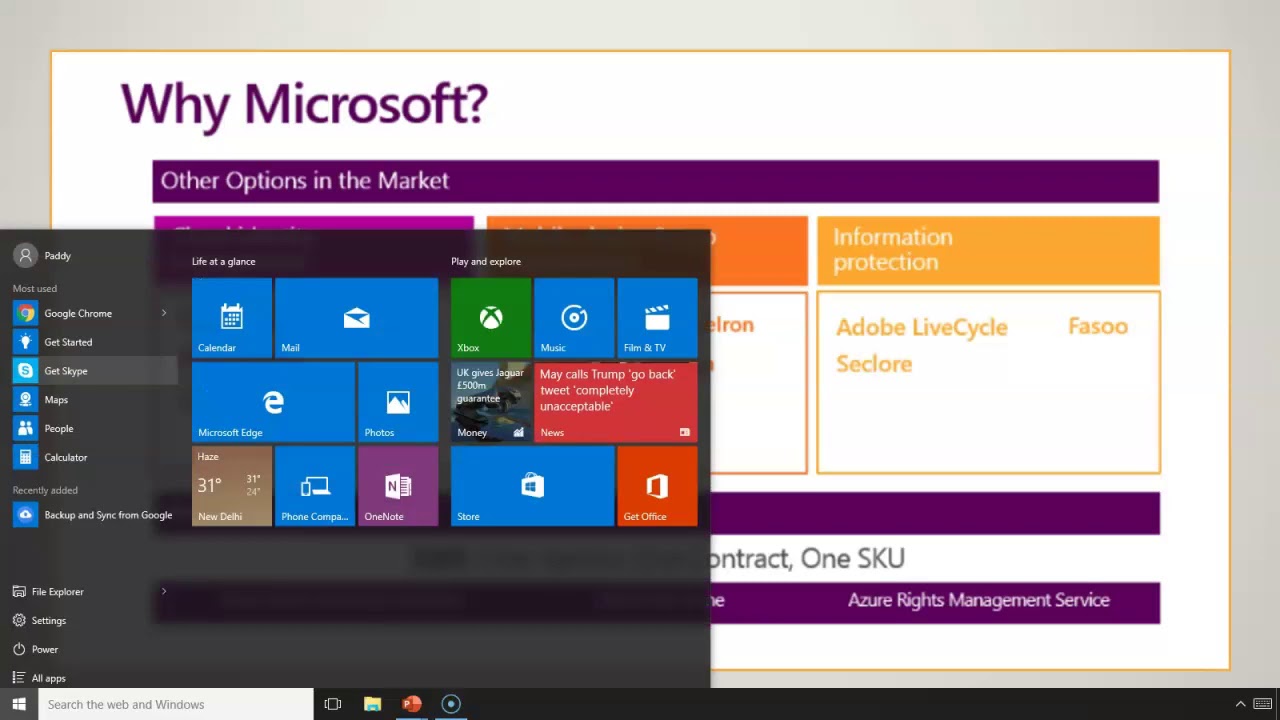Expand Google Chrome jump list arrow
This screenshot has width=1280, height=720.
tap(164, 313)
